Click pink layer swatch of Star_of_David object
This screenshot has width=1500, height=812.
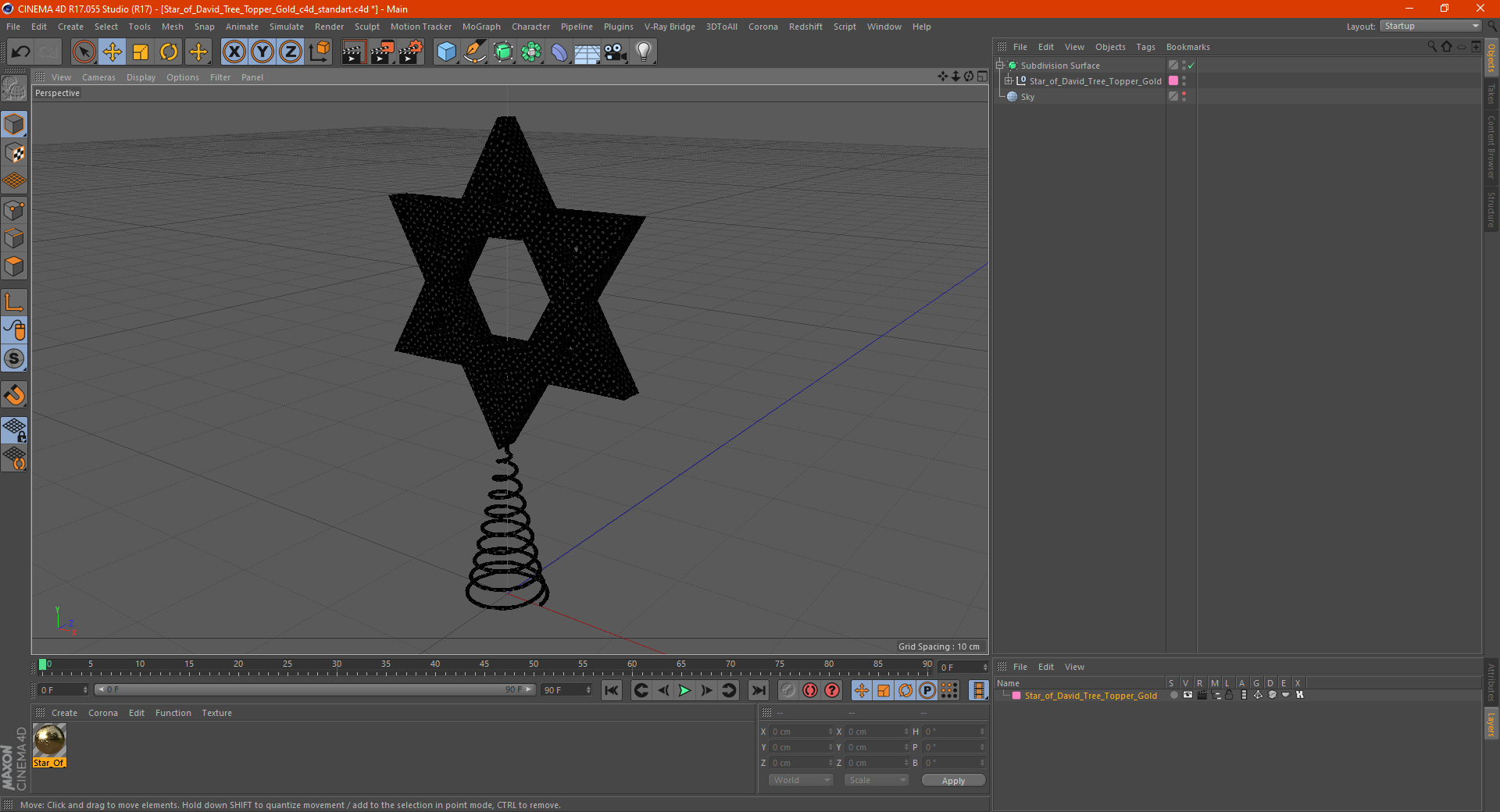pos(1173,81)
